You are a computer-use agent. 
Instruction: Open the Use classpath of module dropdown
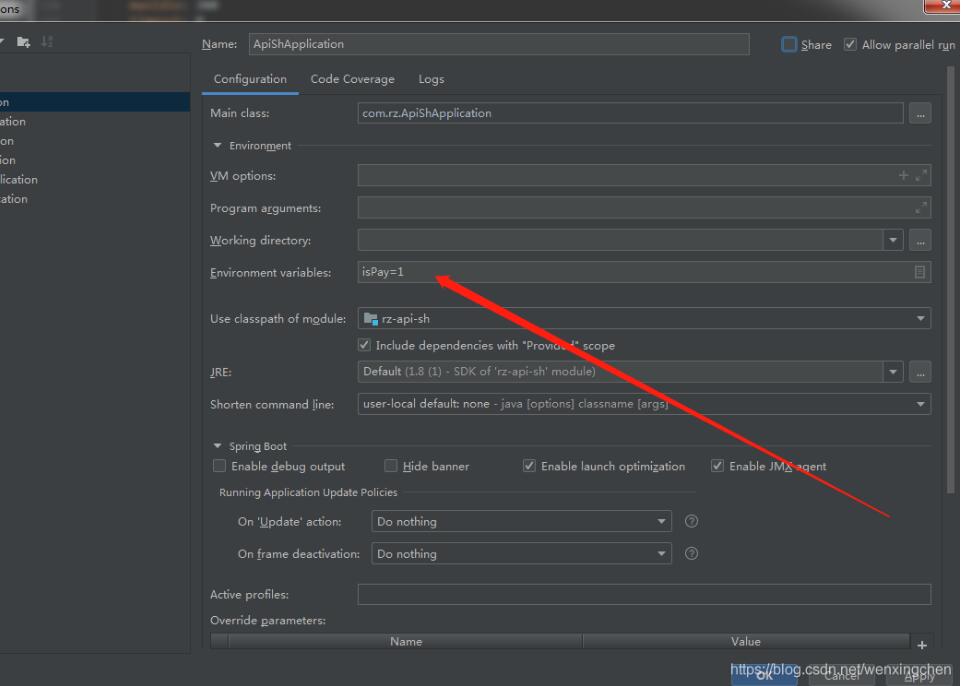[644, 319]
